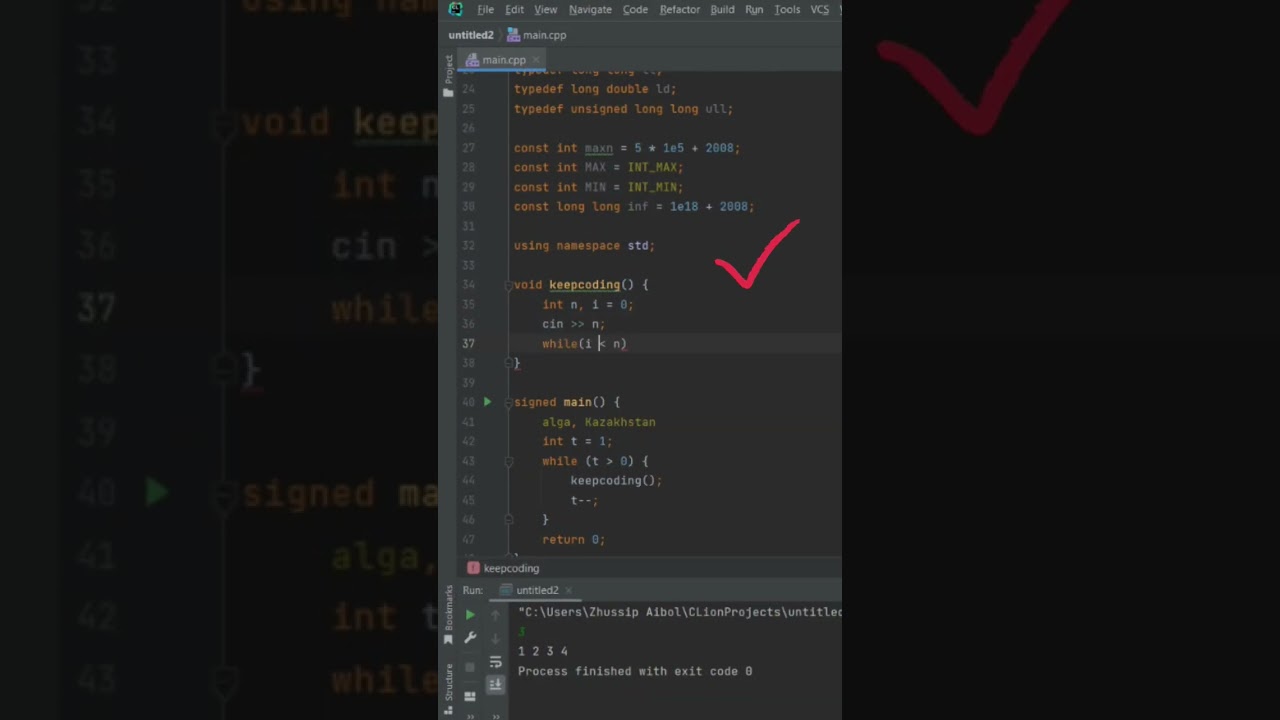The height and width of the screenshot is (720, 1280).
Task: Open the Refactor menu
Action: [x=679, y=9]
